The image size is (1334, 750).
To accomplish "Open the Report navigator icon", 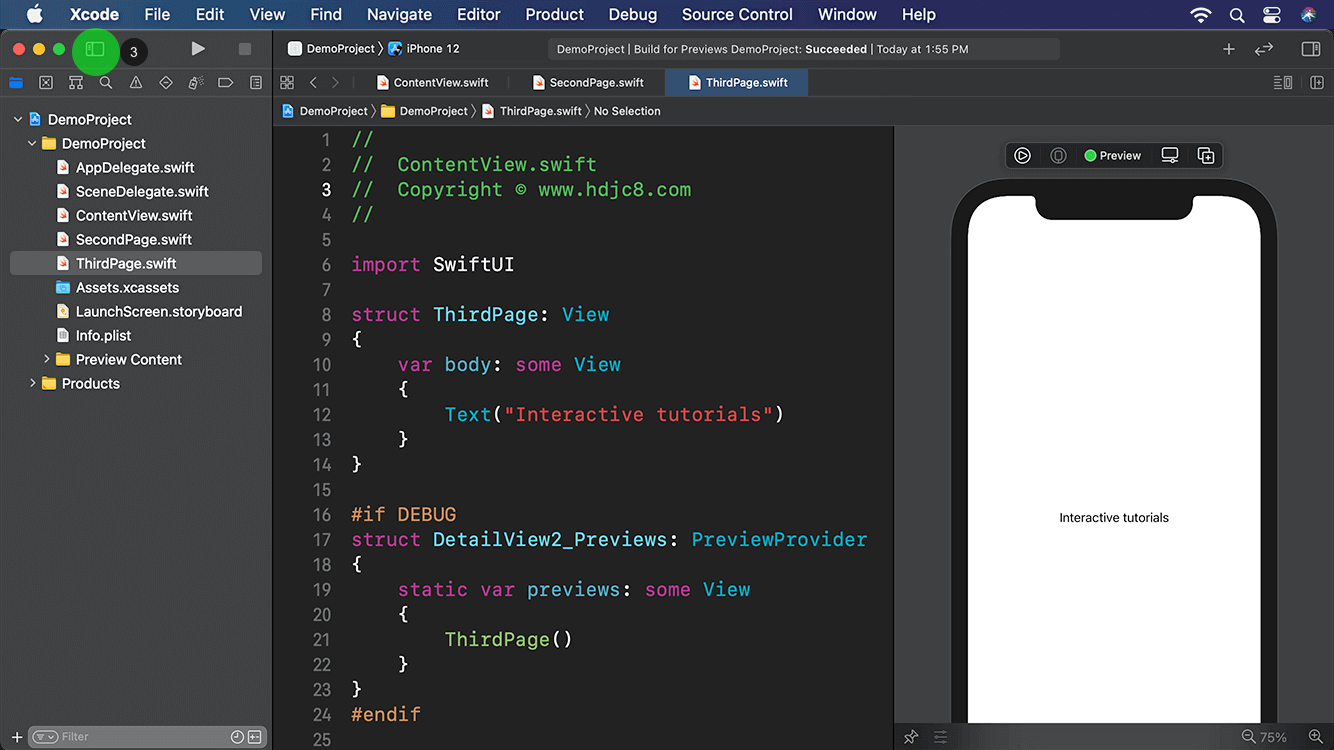I will [256, 83].
